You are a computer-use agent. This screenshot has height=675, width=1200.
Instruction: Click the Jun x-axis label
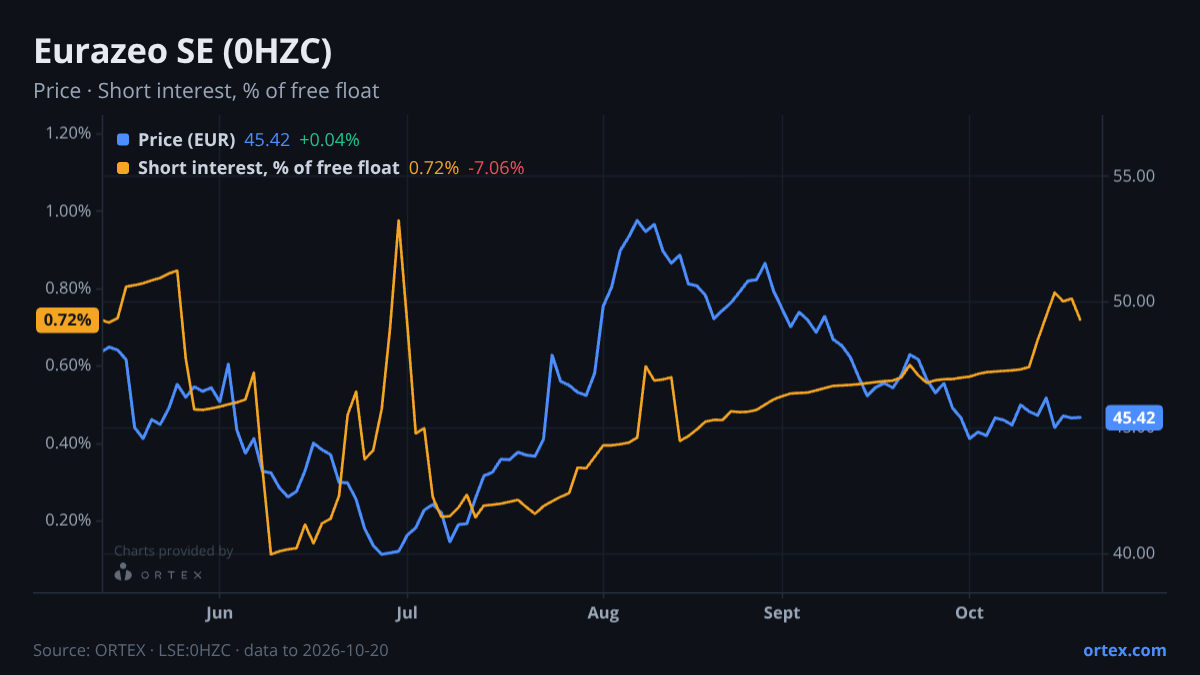pos(218,613)
